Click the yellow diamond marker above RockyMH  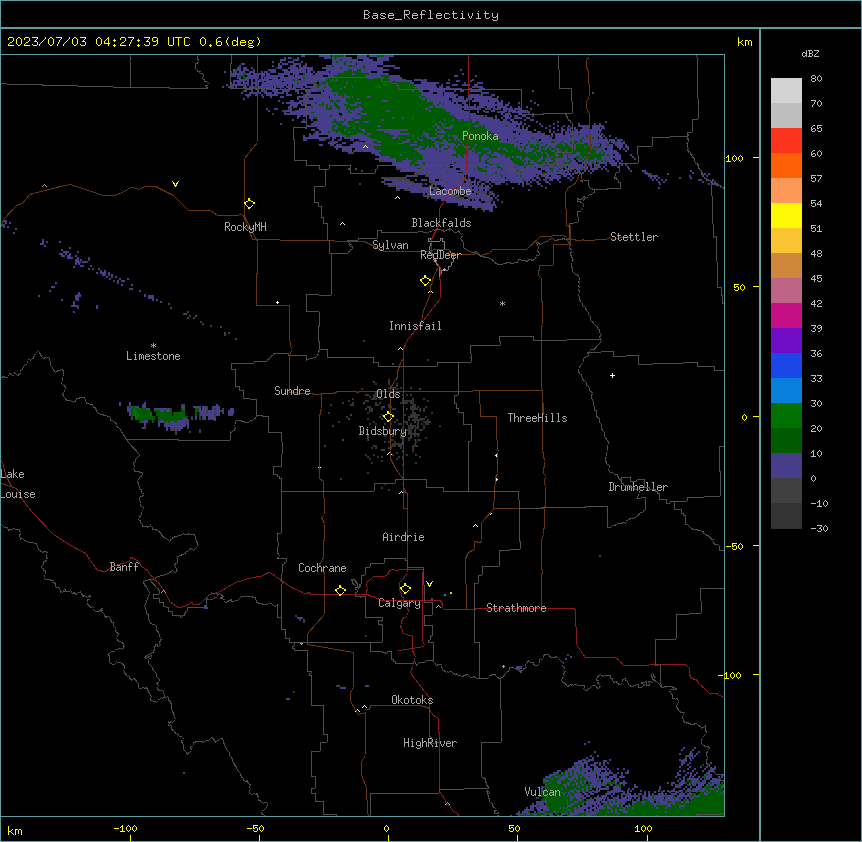point(249,203)
